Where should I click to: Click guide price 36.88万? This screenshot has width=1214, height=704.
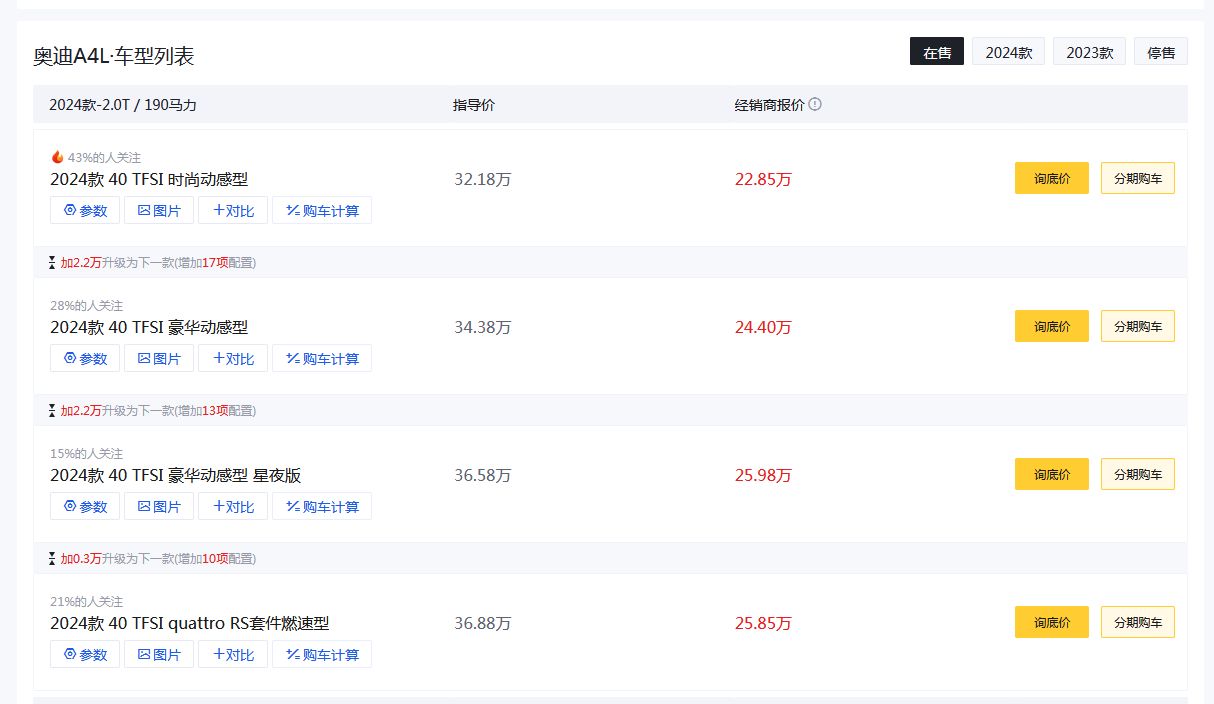click(x=482, y=624)
